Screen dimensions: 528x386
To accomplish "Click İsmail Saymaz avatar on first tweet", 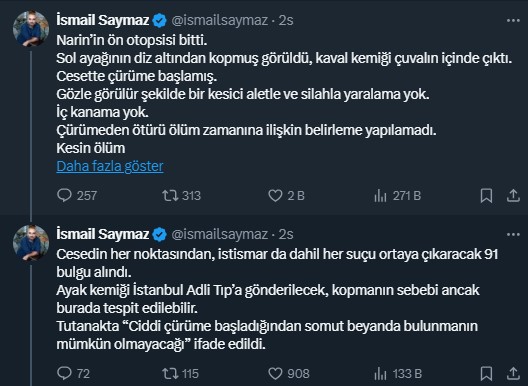I will point(31,28).
